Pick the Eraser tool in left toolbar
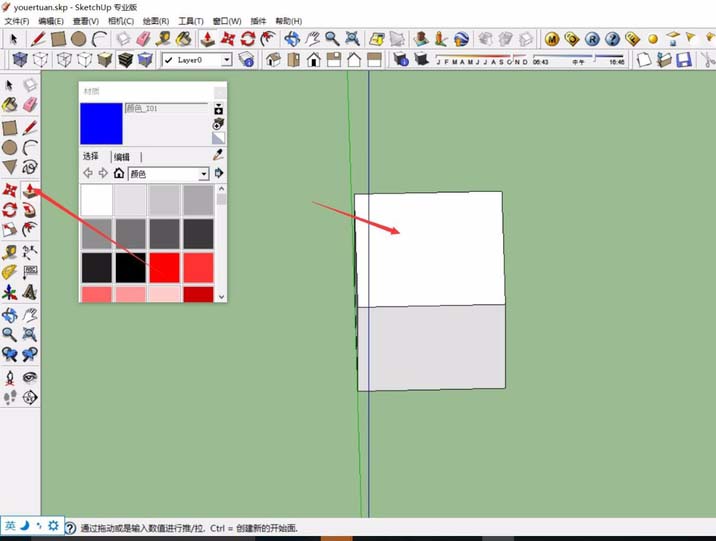 [30, 106]
